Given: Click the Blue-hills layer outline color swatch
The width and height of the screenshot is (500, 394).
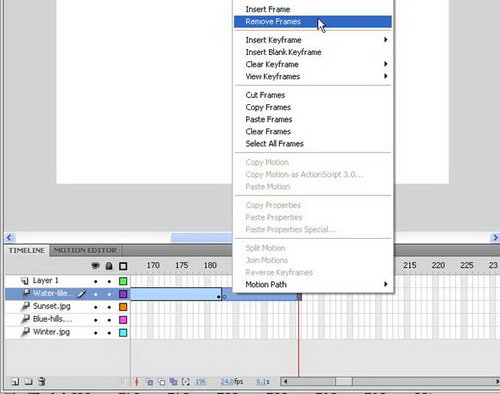Looking at the screenshot, I should click(x=123, y=320).
